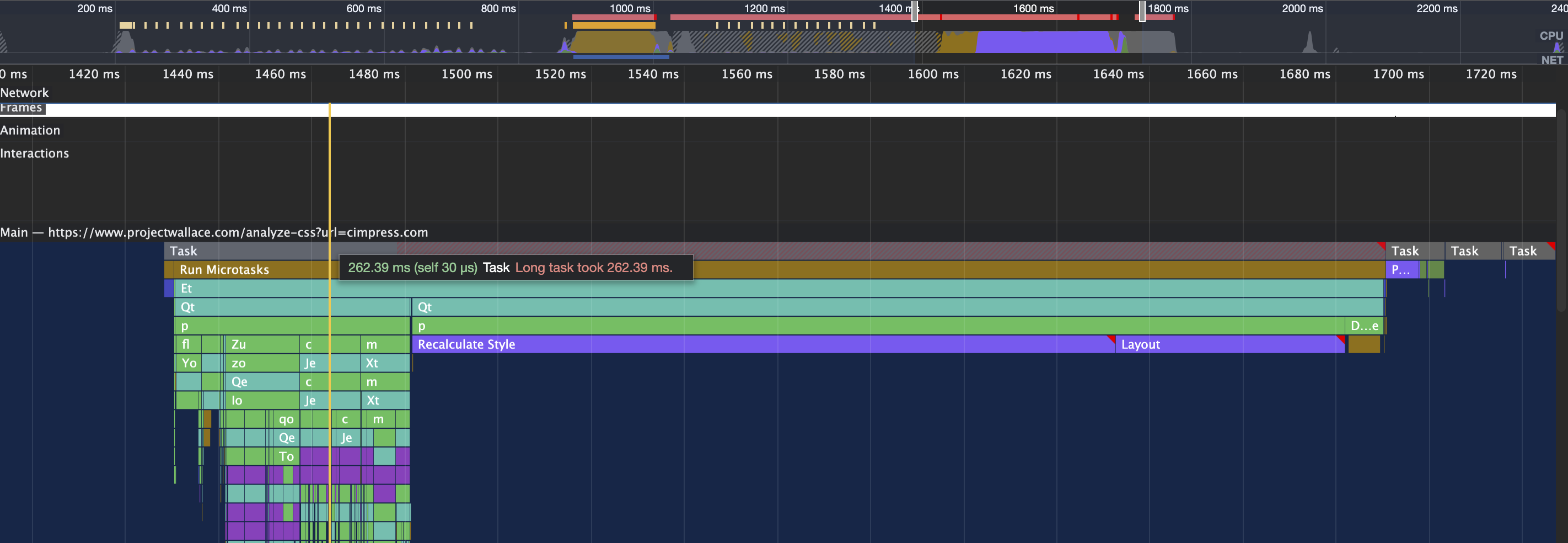
Task: Select the qo function block
Action: (287, 419)
